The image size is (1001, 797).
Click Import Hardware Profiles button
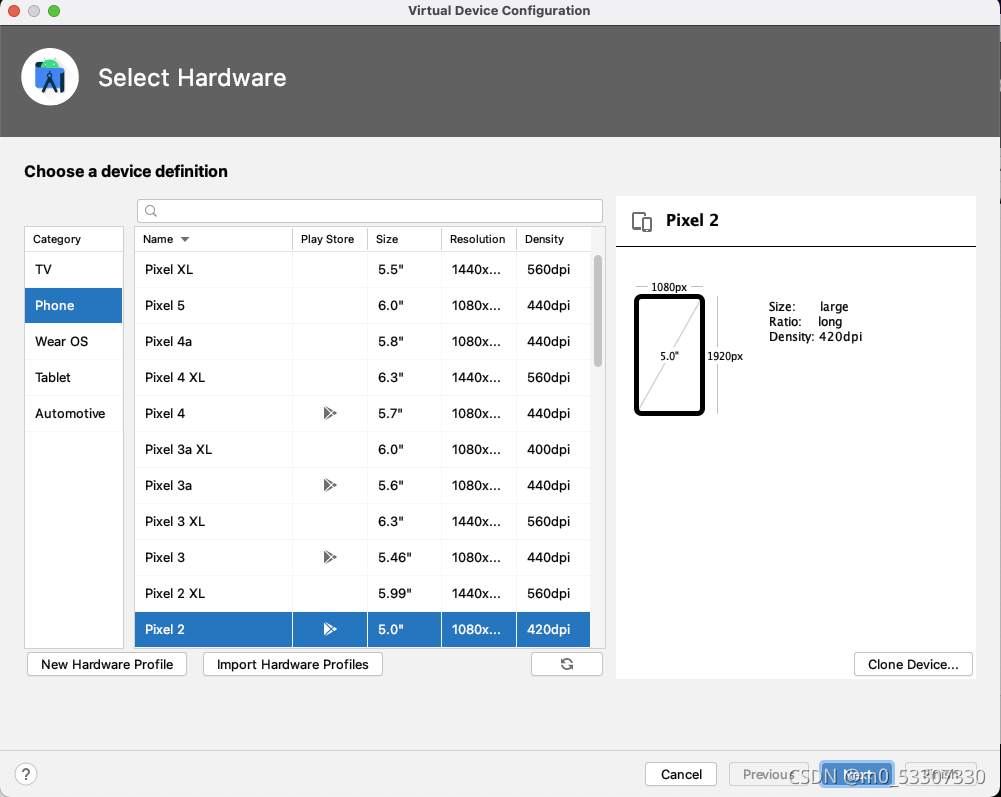[x=292, y=664]
